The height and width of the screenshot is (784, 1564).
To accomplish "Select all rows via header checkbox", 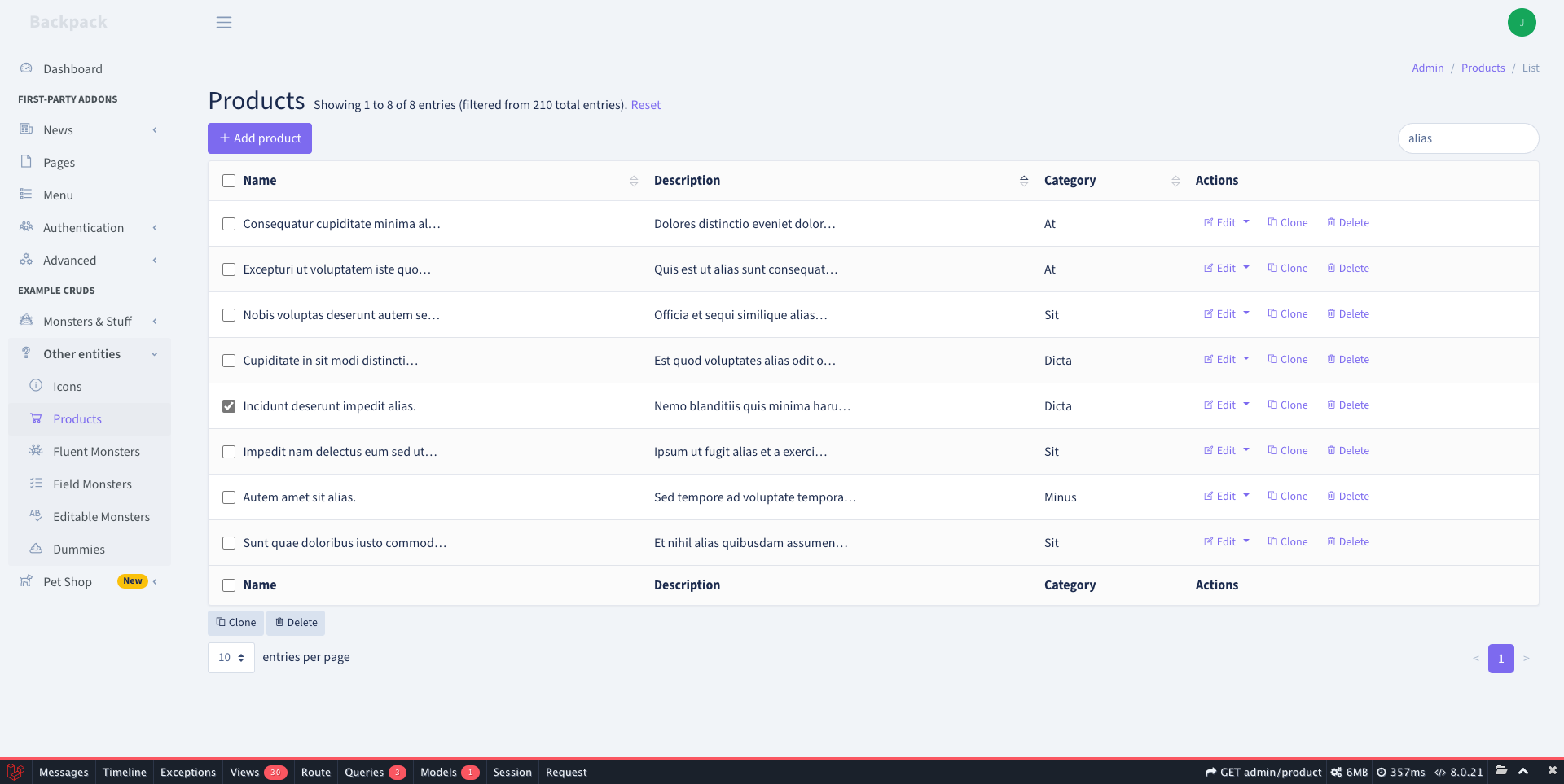I will (x=229, y=181).
